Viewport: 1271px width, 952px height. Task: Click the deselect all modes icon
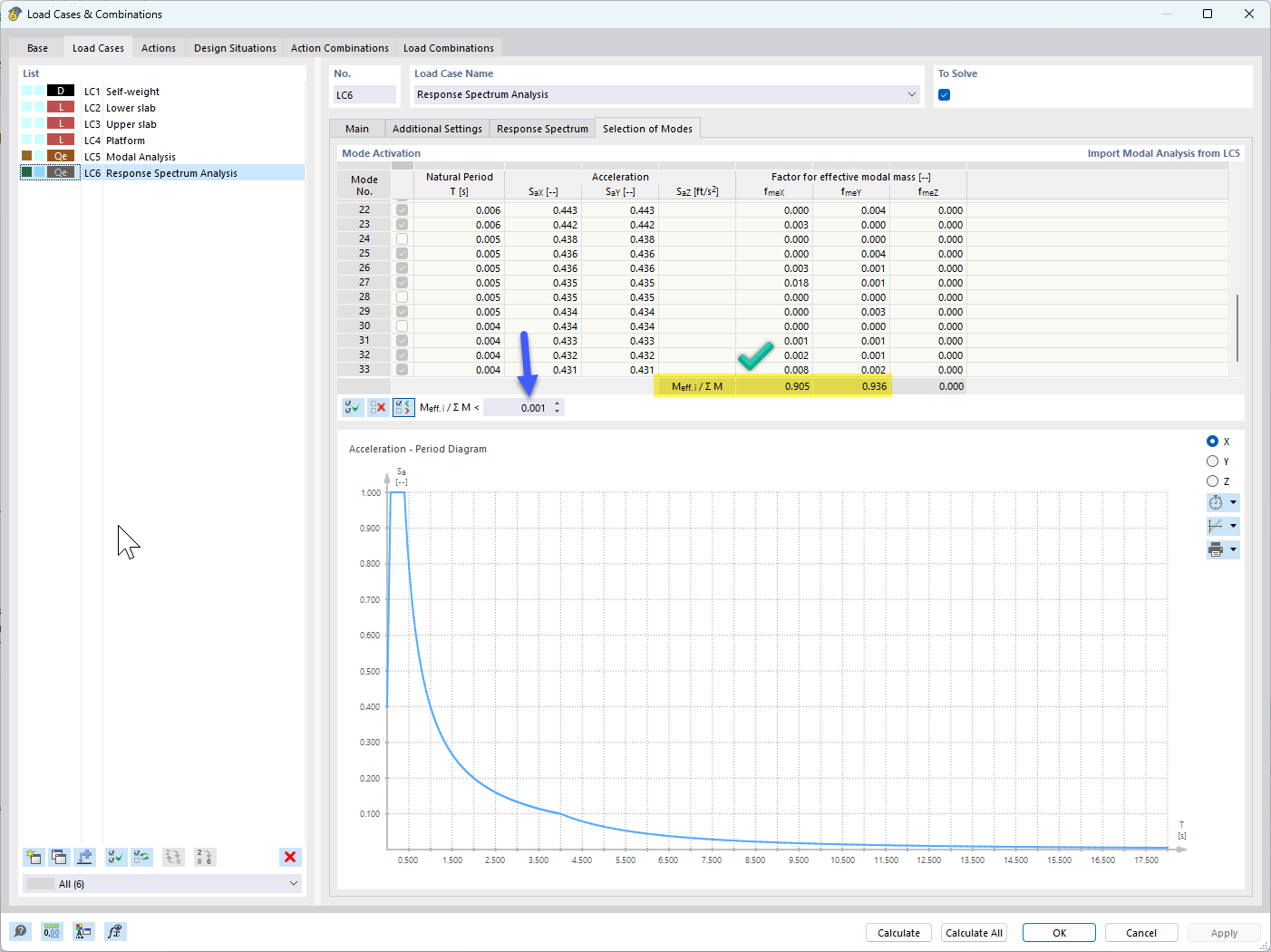(x=378, y=408)
